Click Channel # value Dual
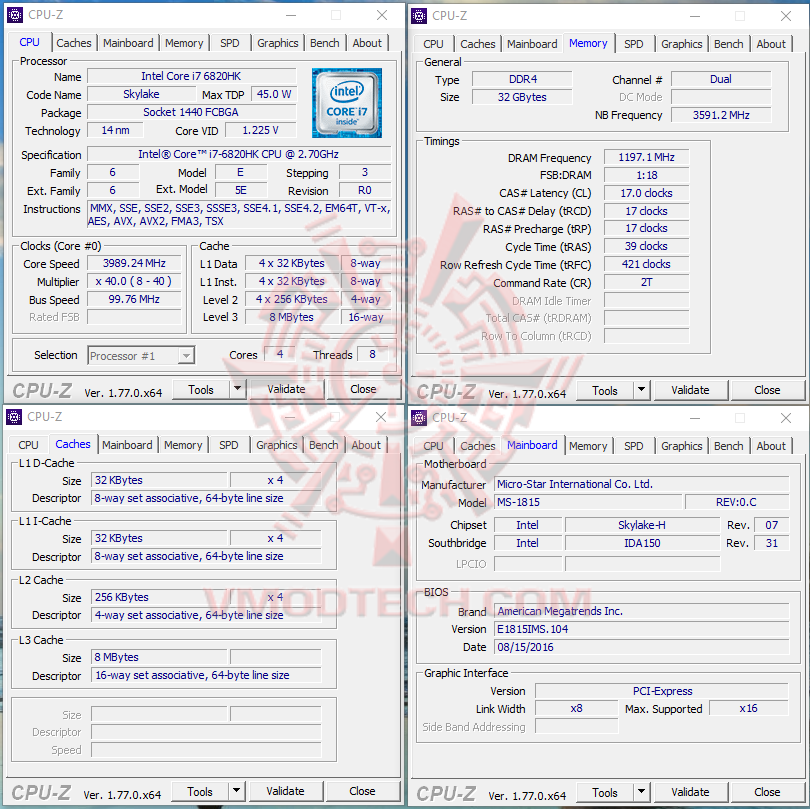The width and height of the screenshot is (810, 809). (x=721, y=79)
